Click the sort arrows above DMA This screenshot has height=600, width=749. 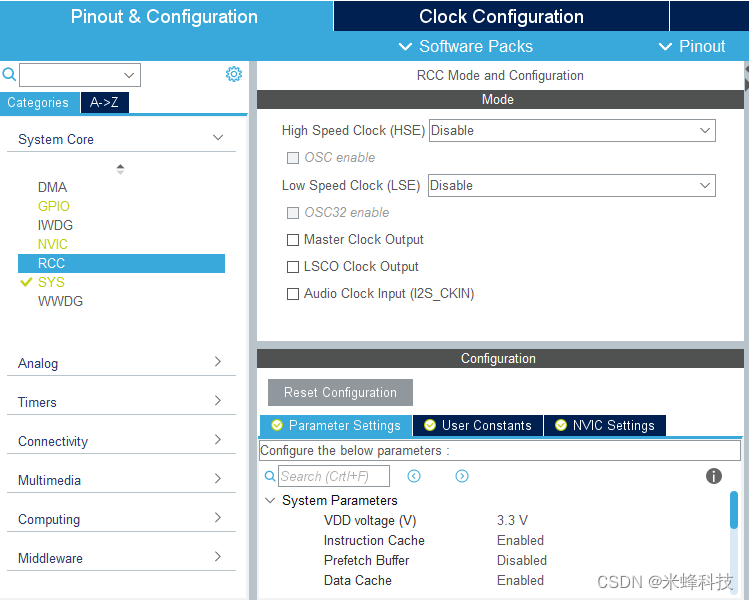tap(120, 169)
